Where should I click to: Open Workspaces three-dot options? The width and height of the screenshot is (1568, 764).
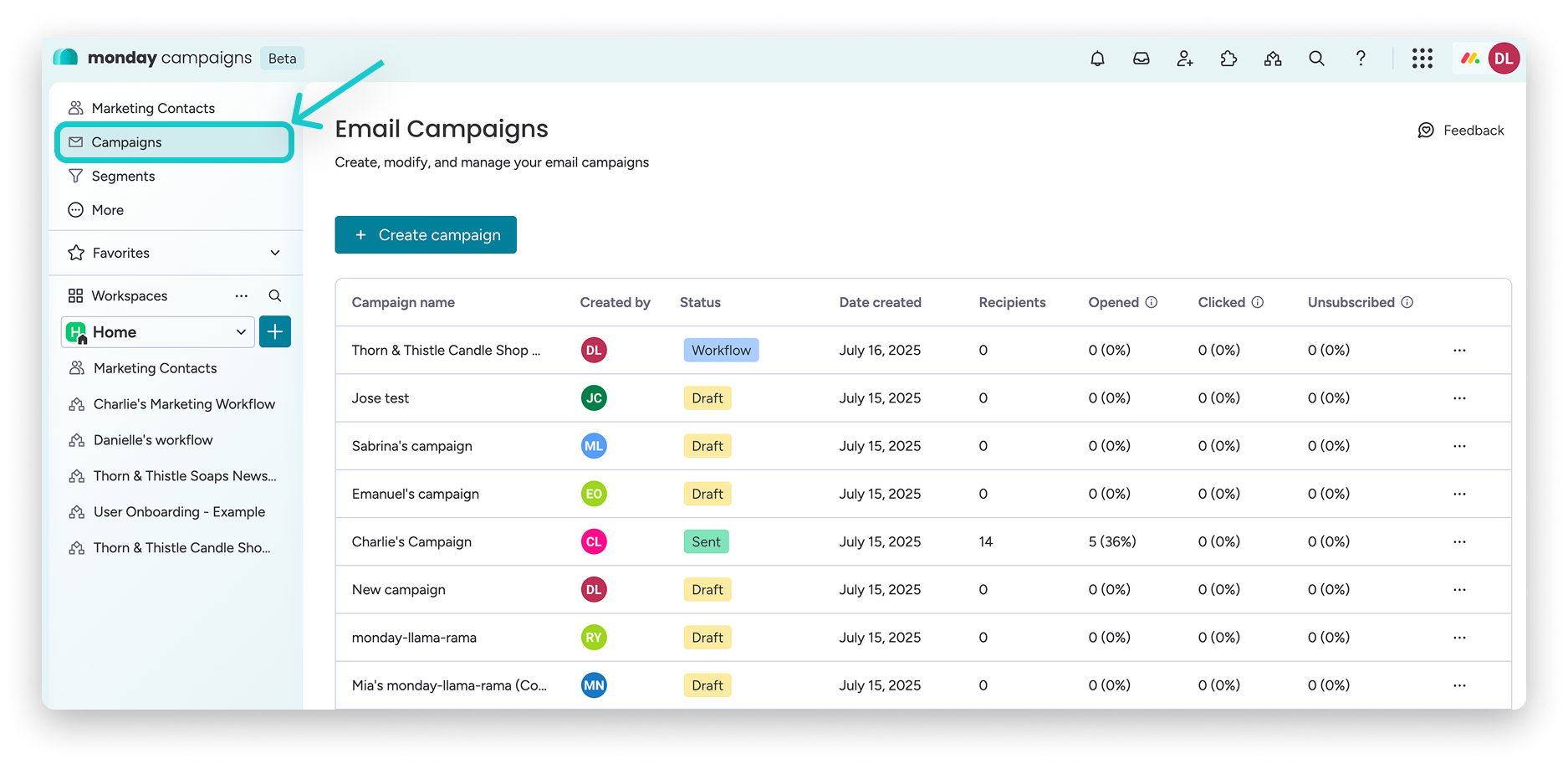coord(242,295)
